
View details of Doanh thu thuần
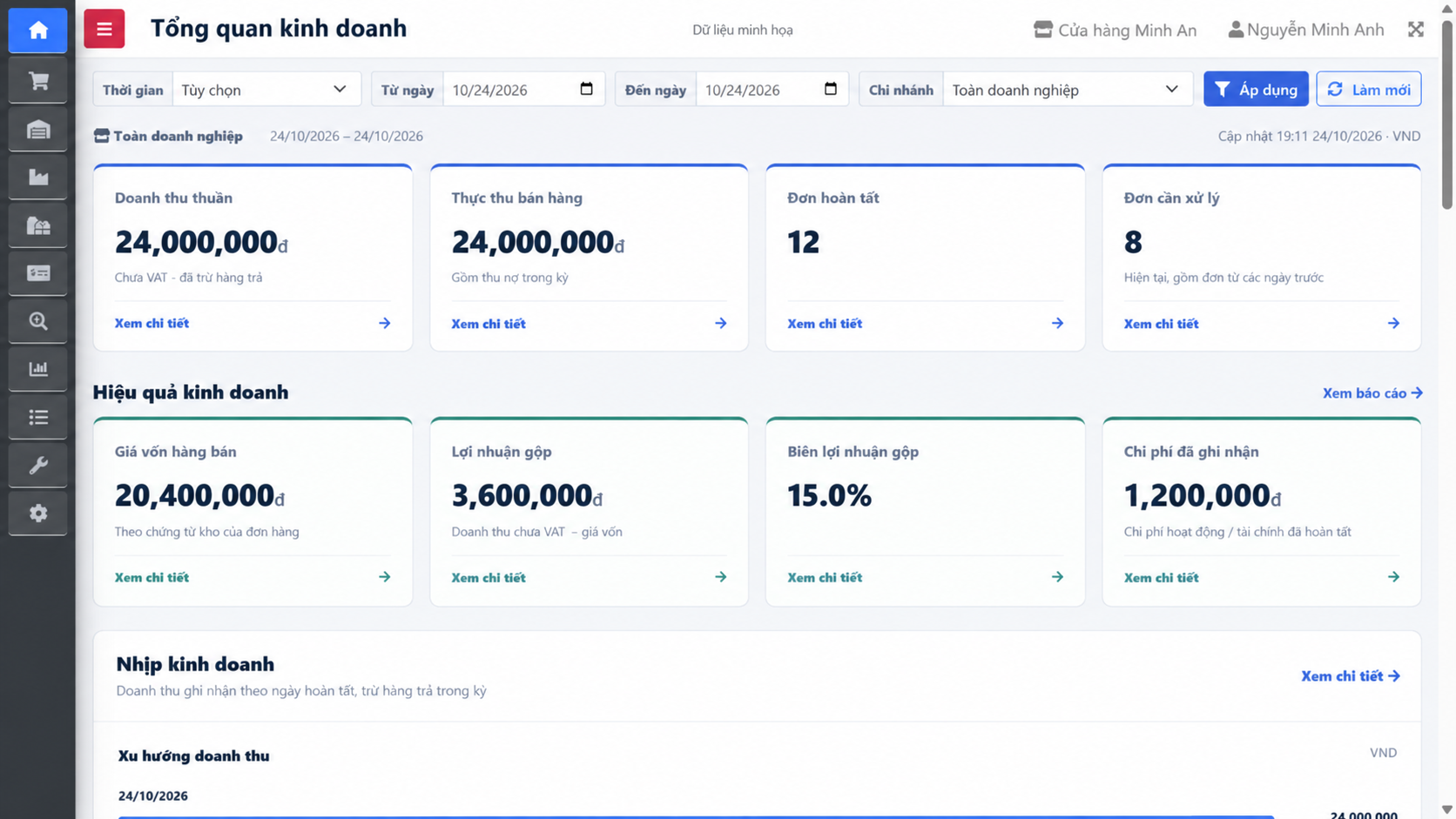253,323
